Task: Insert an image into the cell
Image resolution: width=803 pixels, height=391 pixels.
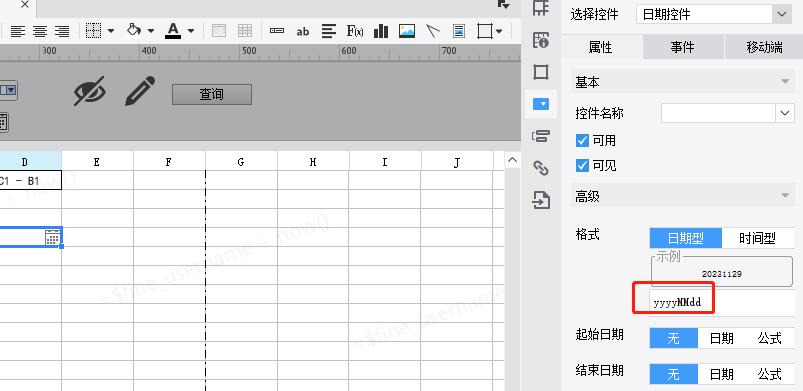Action: click(407, 31)
